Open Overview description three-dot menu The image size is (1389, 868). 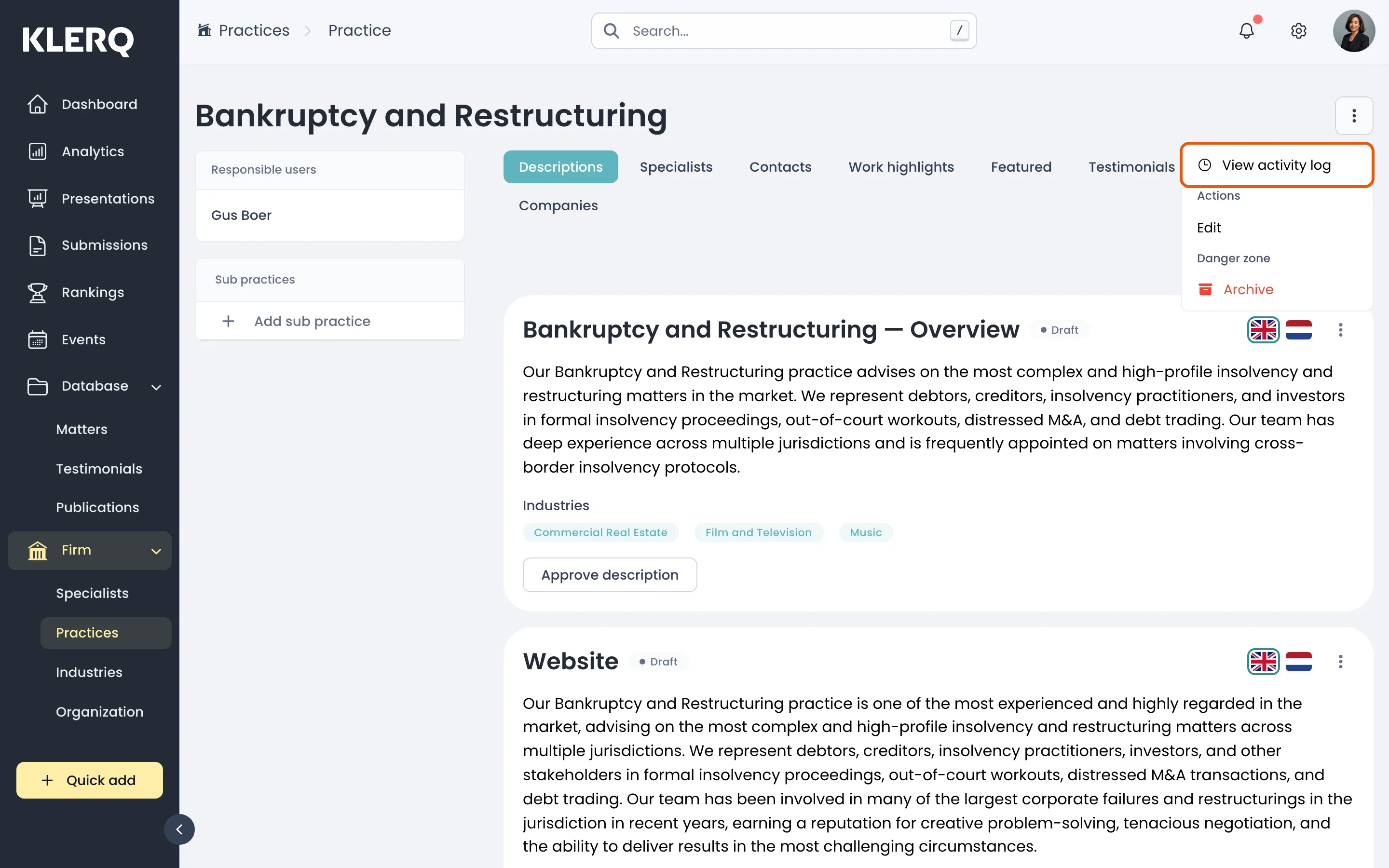pos(1341,330)
